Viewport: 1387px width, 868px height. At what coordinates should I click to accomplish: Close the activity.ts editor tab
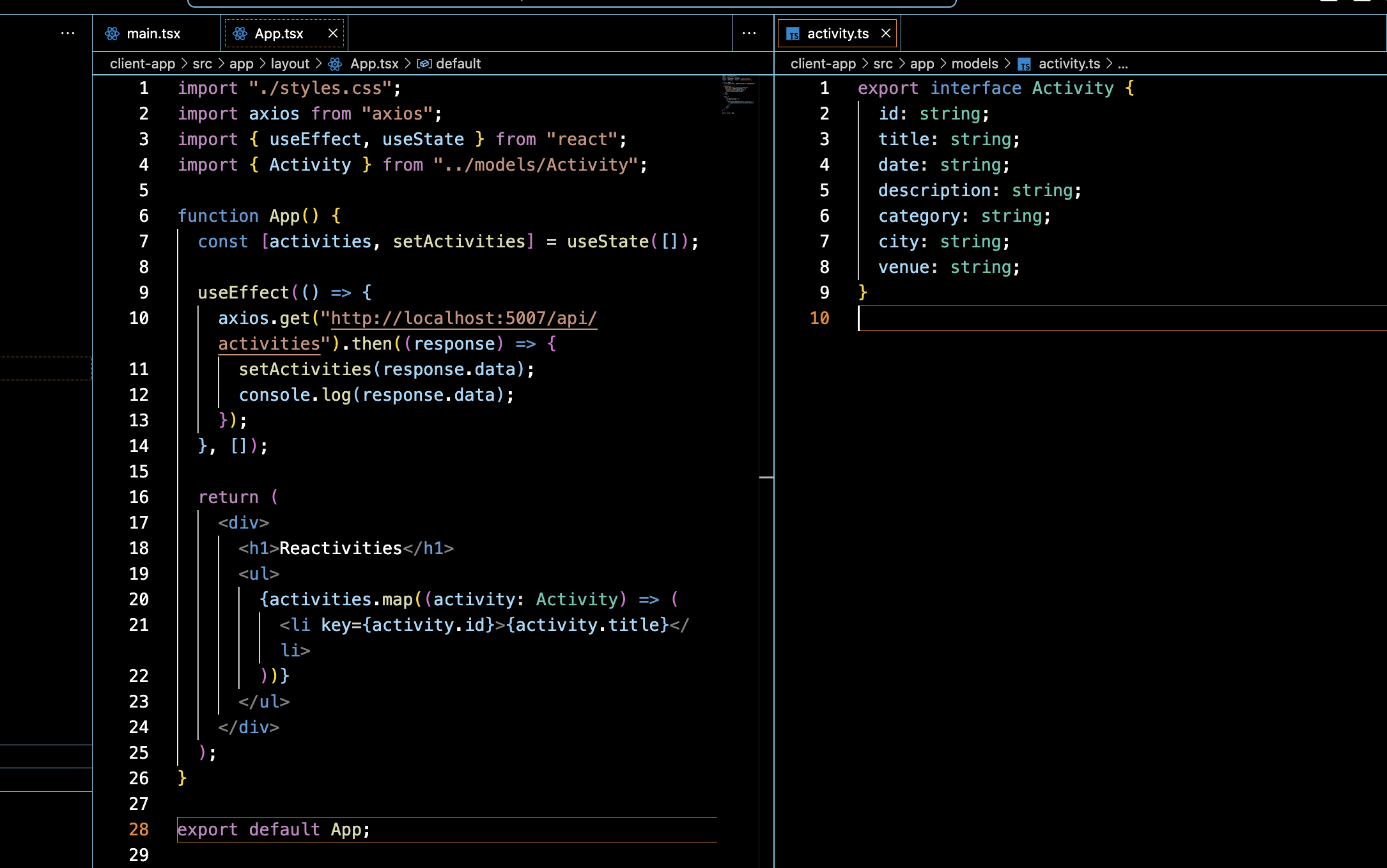tap(886, 33)
